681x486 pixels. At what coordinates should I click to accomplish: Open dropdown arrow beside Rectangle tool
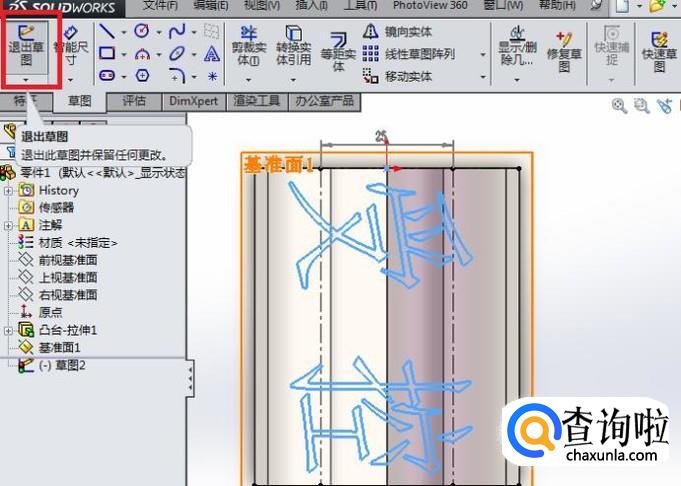pos(124,55)
